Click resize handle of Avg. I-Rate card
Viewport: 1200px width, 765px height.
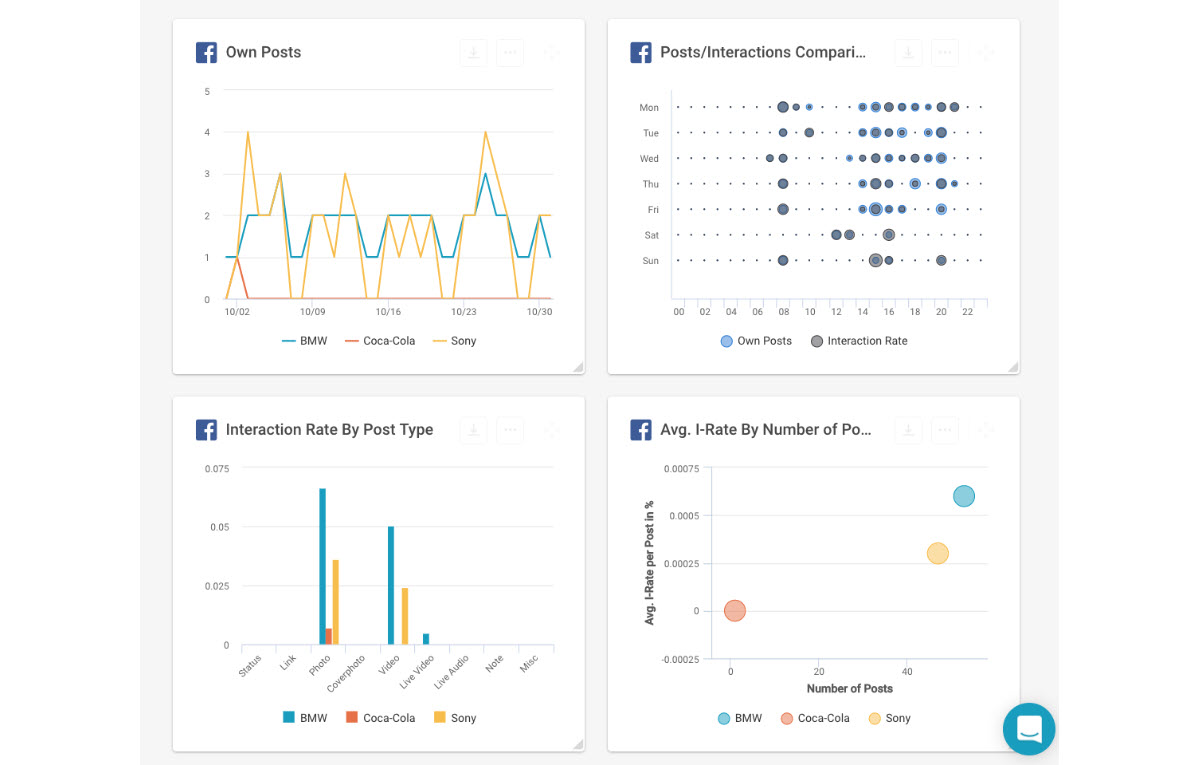[1013, 745]
